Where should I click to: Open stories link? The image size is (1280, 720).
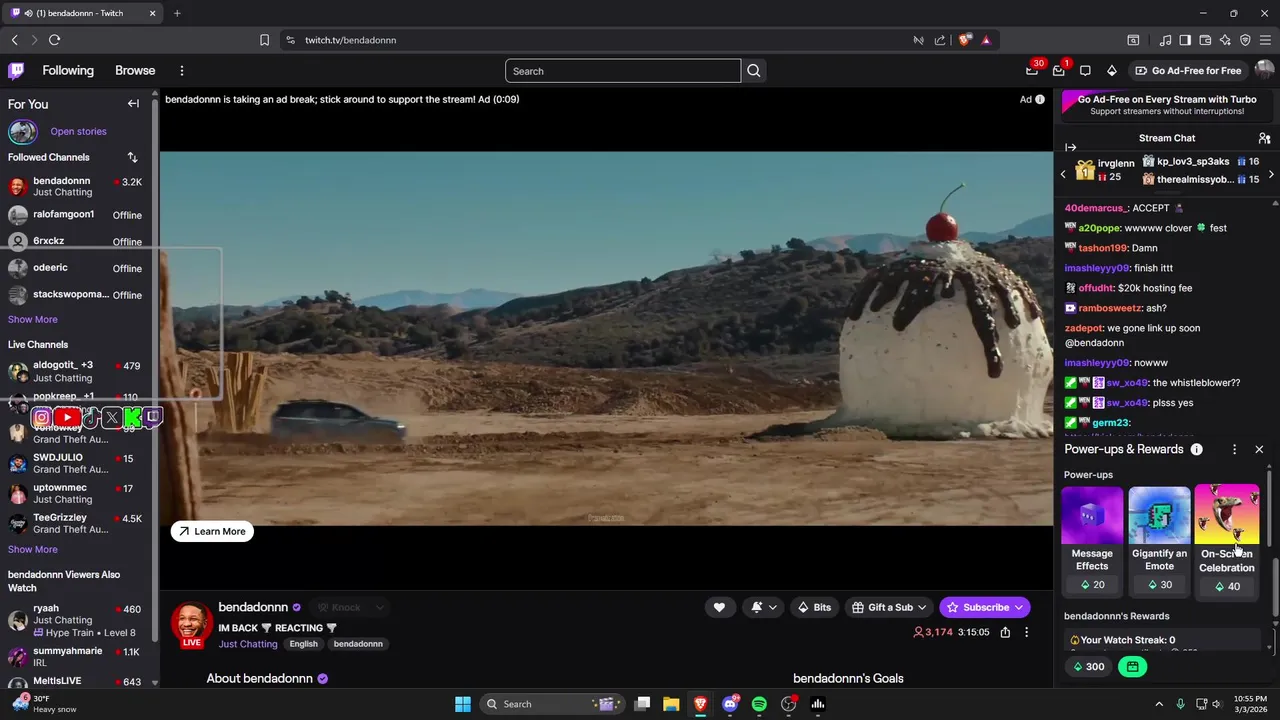78,131
